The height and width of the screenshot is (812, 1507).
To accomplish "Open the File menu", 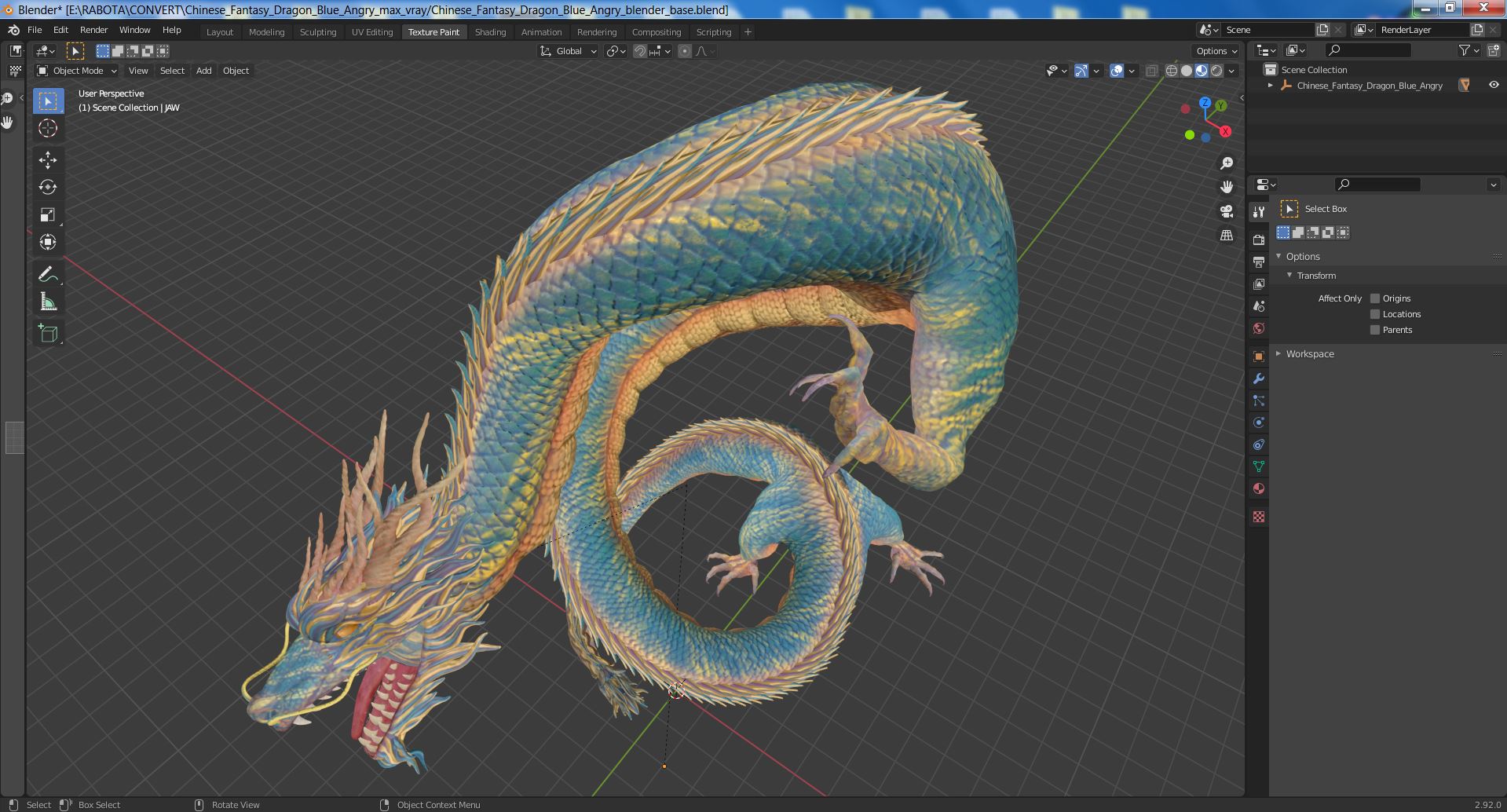I will click(35, 30).
